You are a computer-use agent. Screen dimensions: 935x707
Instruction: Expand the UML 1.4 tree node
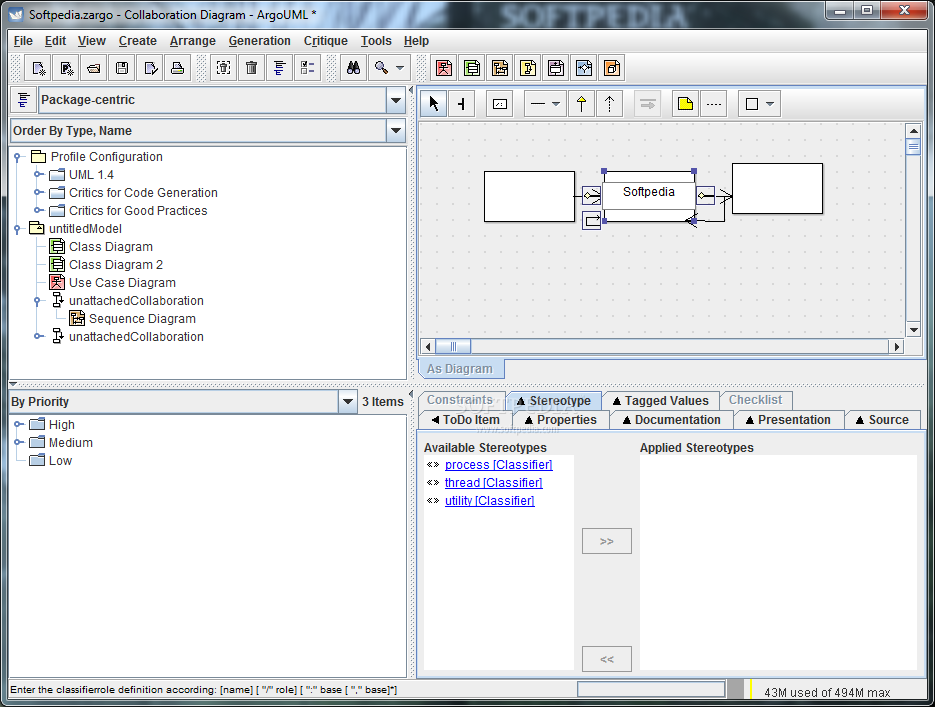[38, 175]
